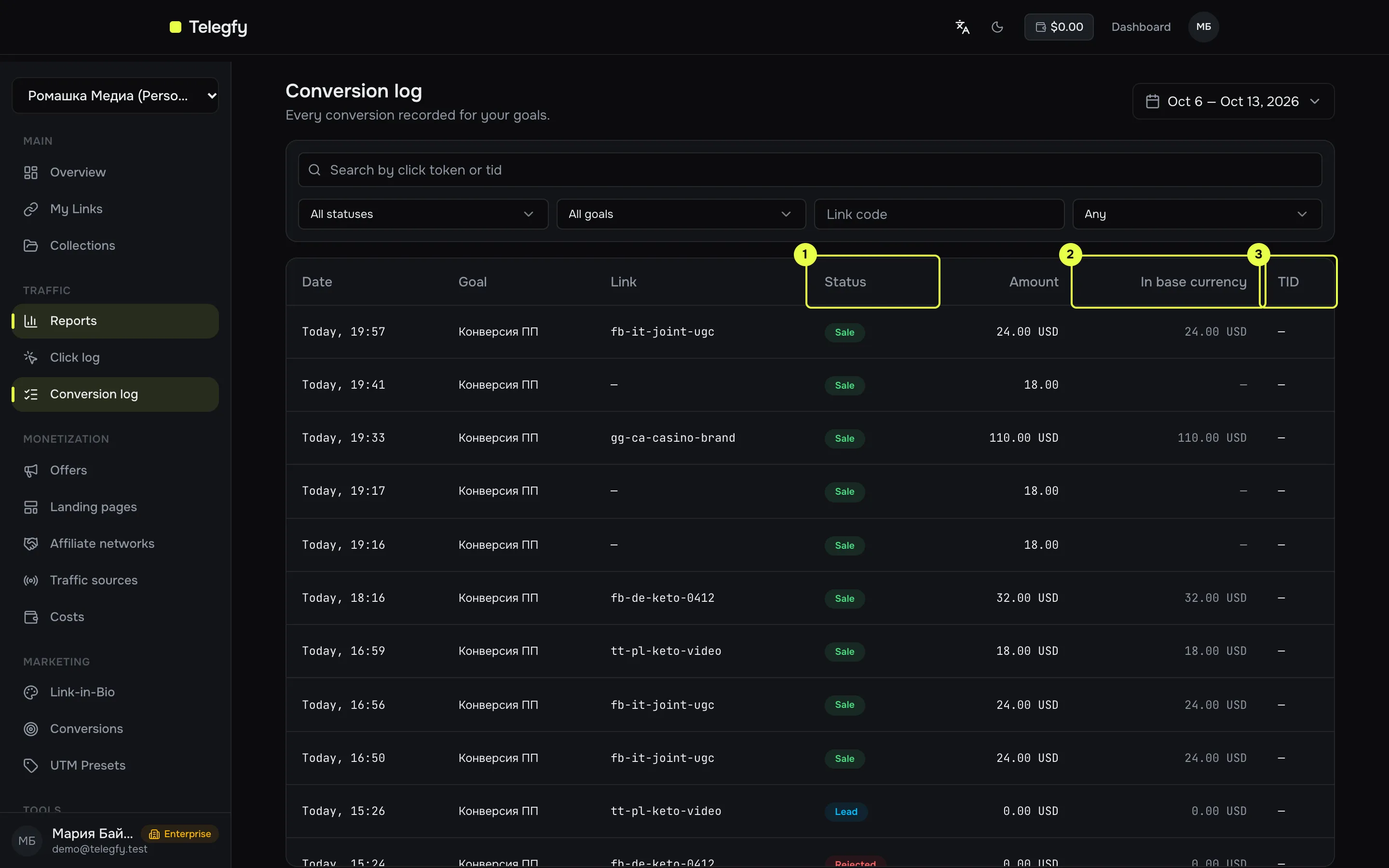Click the language translate icon
This screenshot has width=1389, height=868.
click(x=963, y=27)
